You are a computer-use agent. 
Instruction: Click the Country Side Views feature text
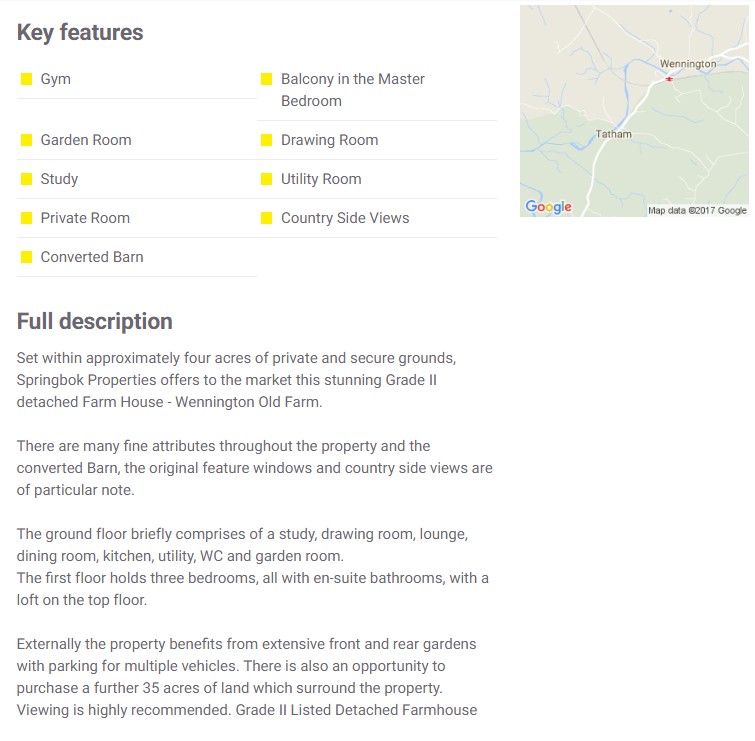coord(345,218)
